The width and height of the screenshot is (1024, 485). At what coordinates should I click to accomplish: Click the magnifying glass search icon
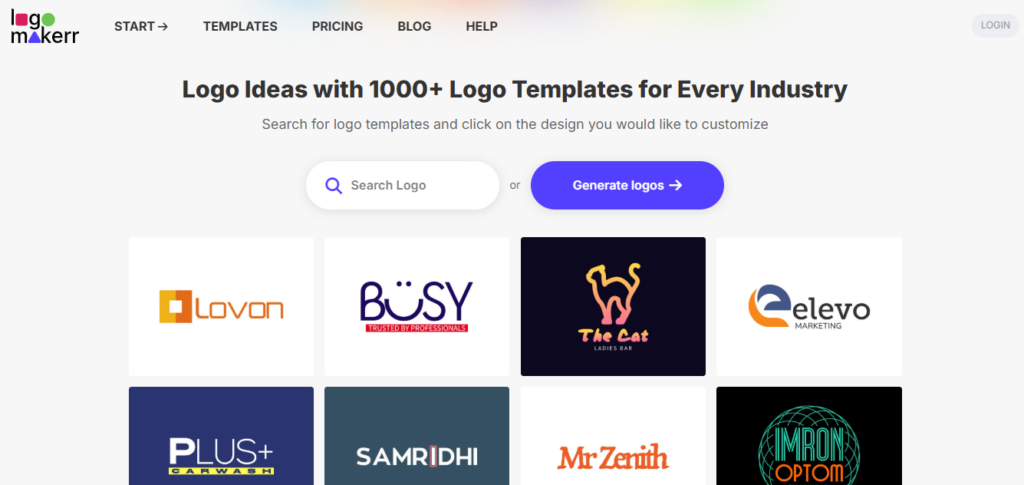click(x=334, y=186)
